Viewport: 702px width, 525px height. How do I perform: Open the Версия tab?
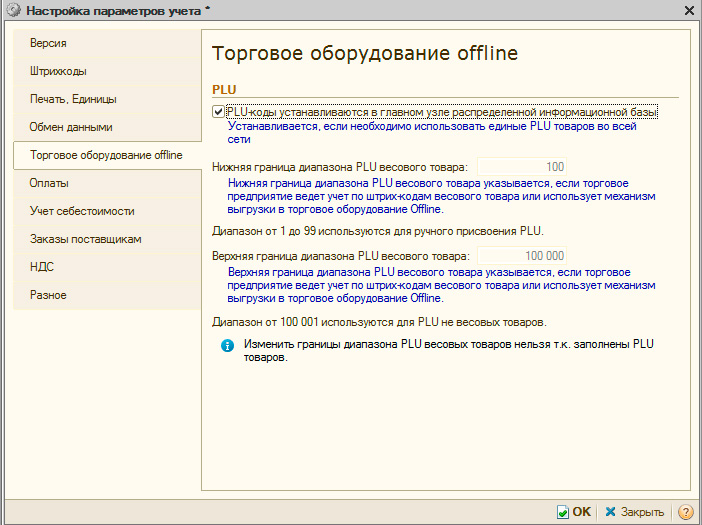[48, 44]
